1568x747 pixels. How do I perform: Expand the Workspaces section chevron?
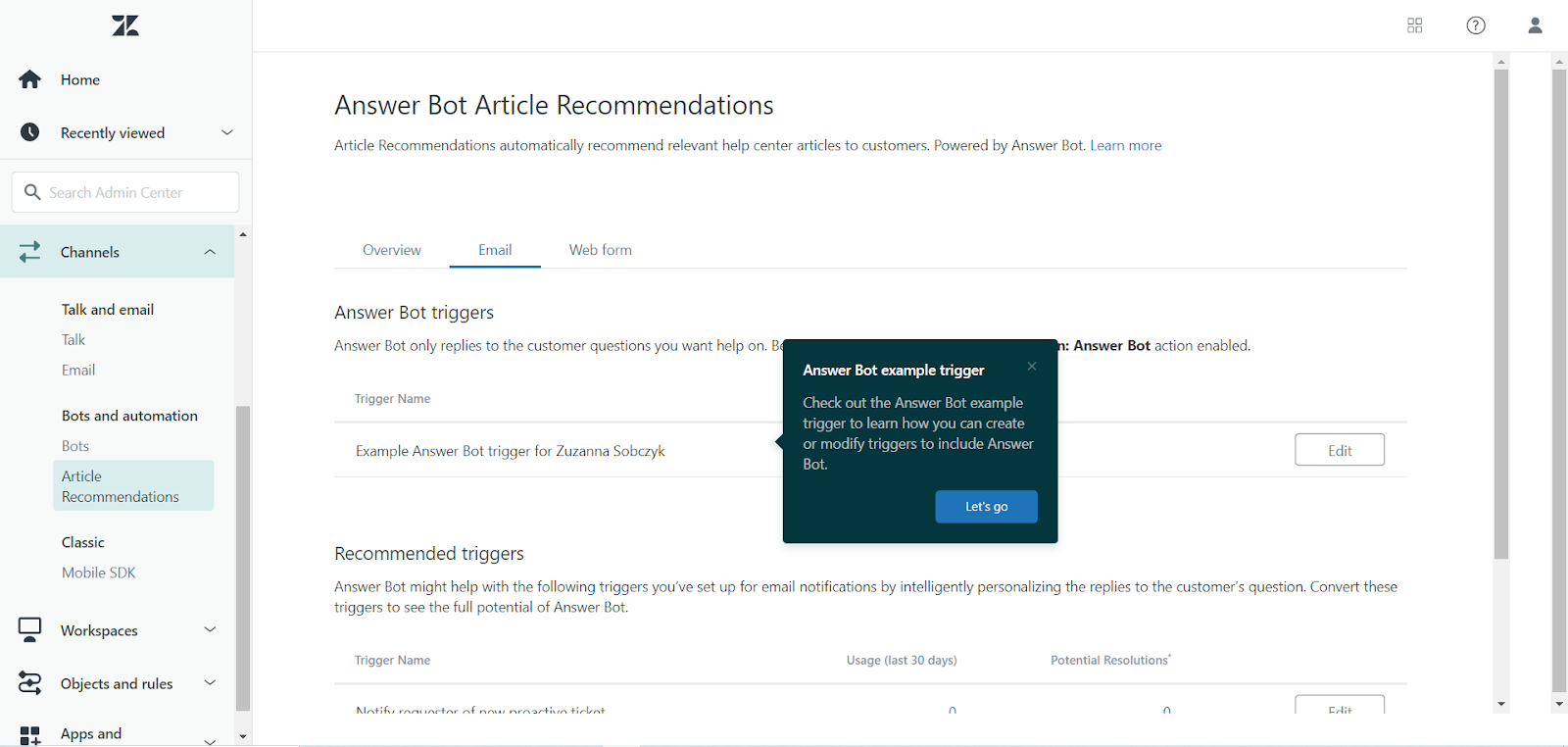[210, 629]
